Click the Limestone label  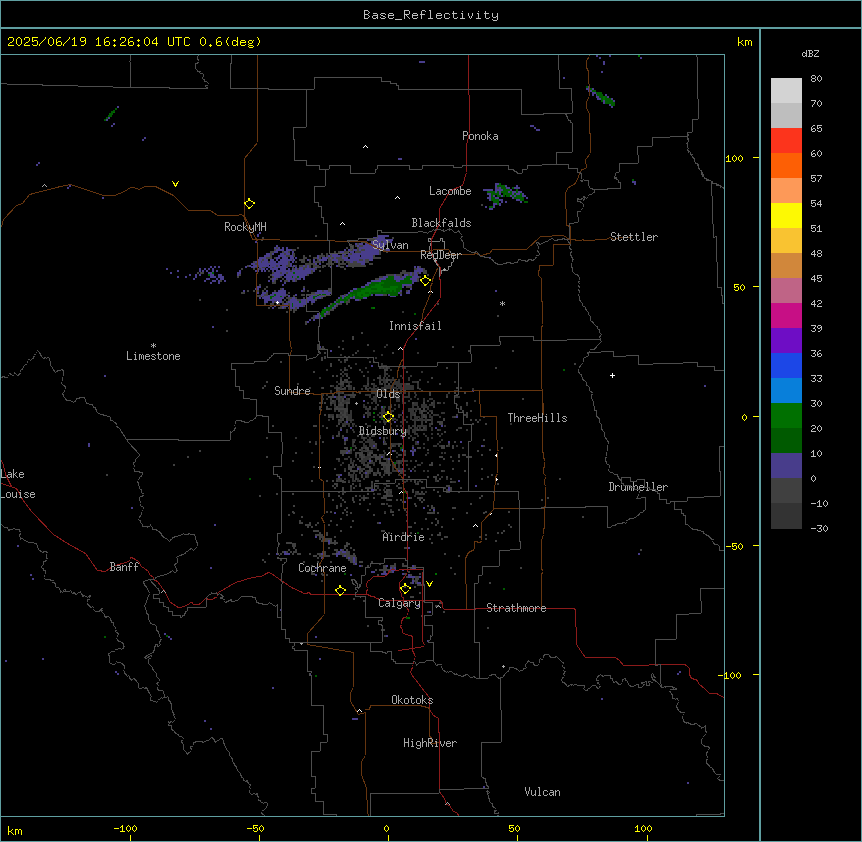(153, 356)
